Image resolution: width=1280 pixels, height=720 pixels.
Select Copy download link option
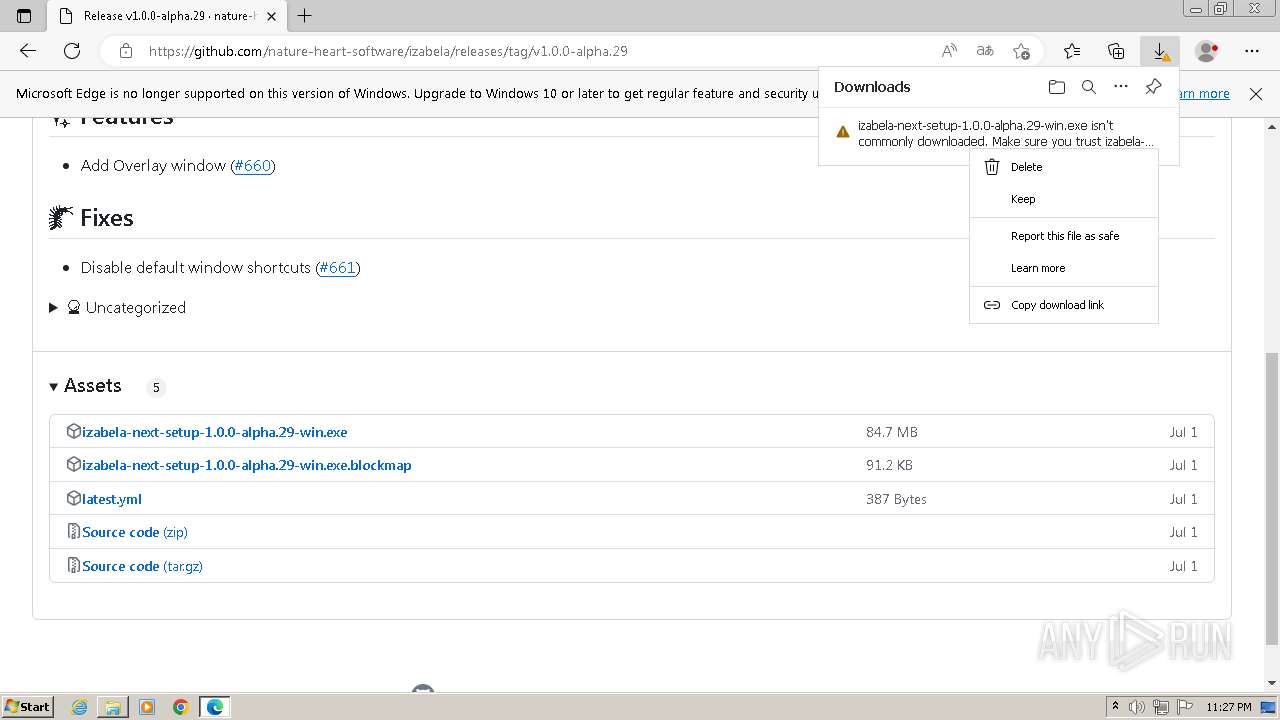coord(1064,305)
